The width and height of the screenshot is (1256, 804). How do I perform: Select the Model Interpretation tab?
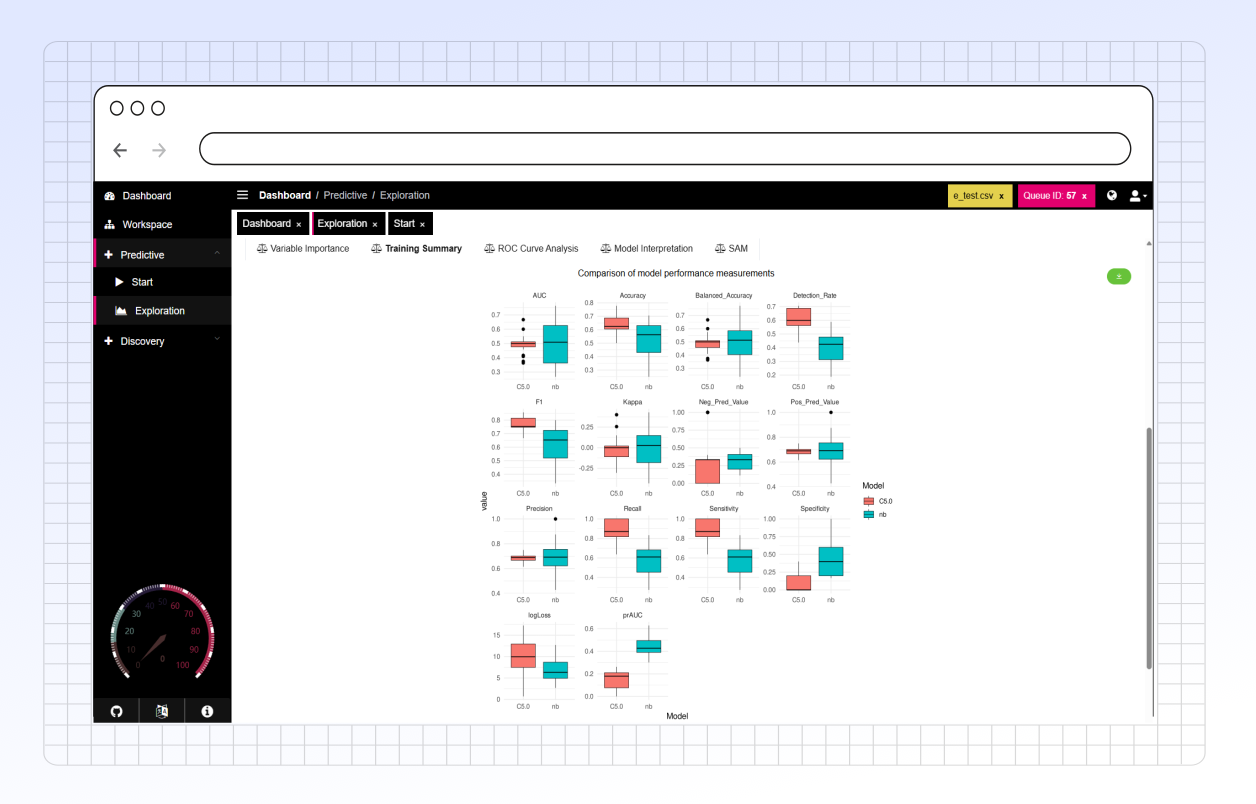pos(646,248)
